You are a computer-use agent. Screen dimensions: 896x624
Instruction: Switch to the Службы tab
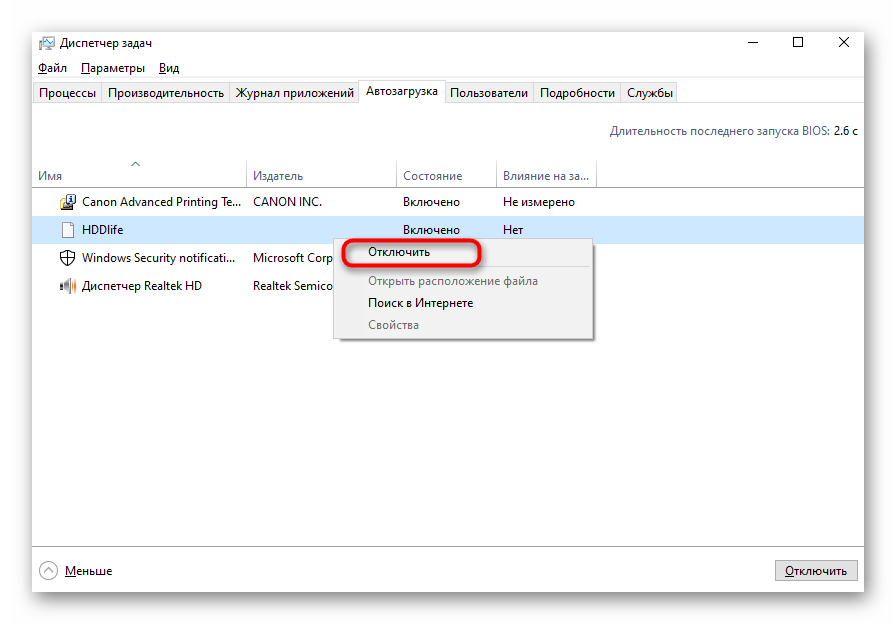pyautogui.click(x=650, y=93)
